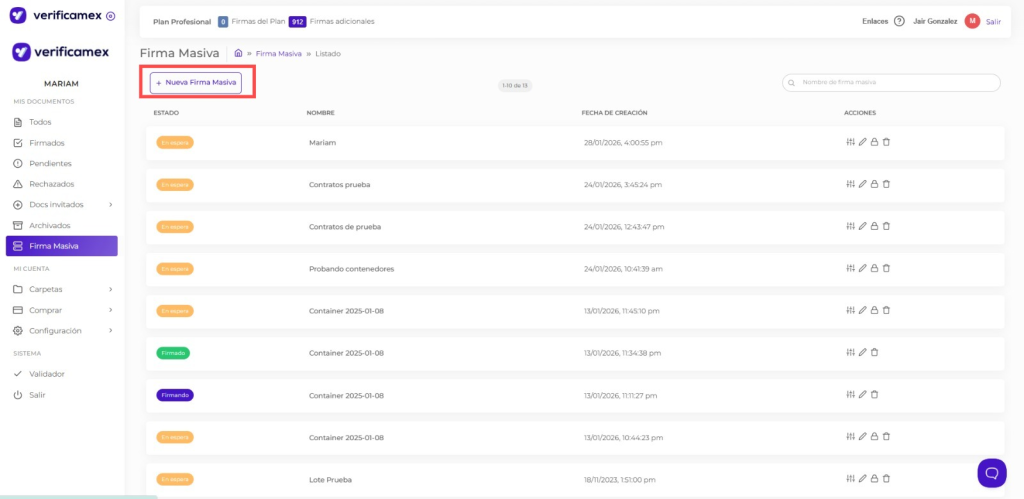
Task: Focus the Nombre de firma masiva search field
Action: click(x=896, y=83)
